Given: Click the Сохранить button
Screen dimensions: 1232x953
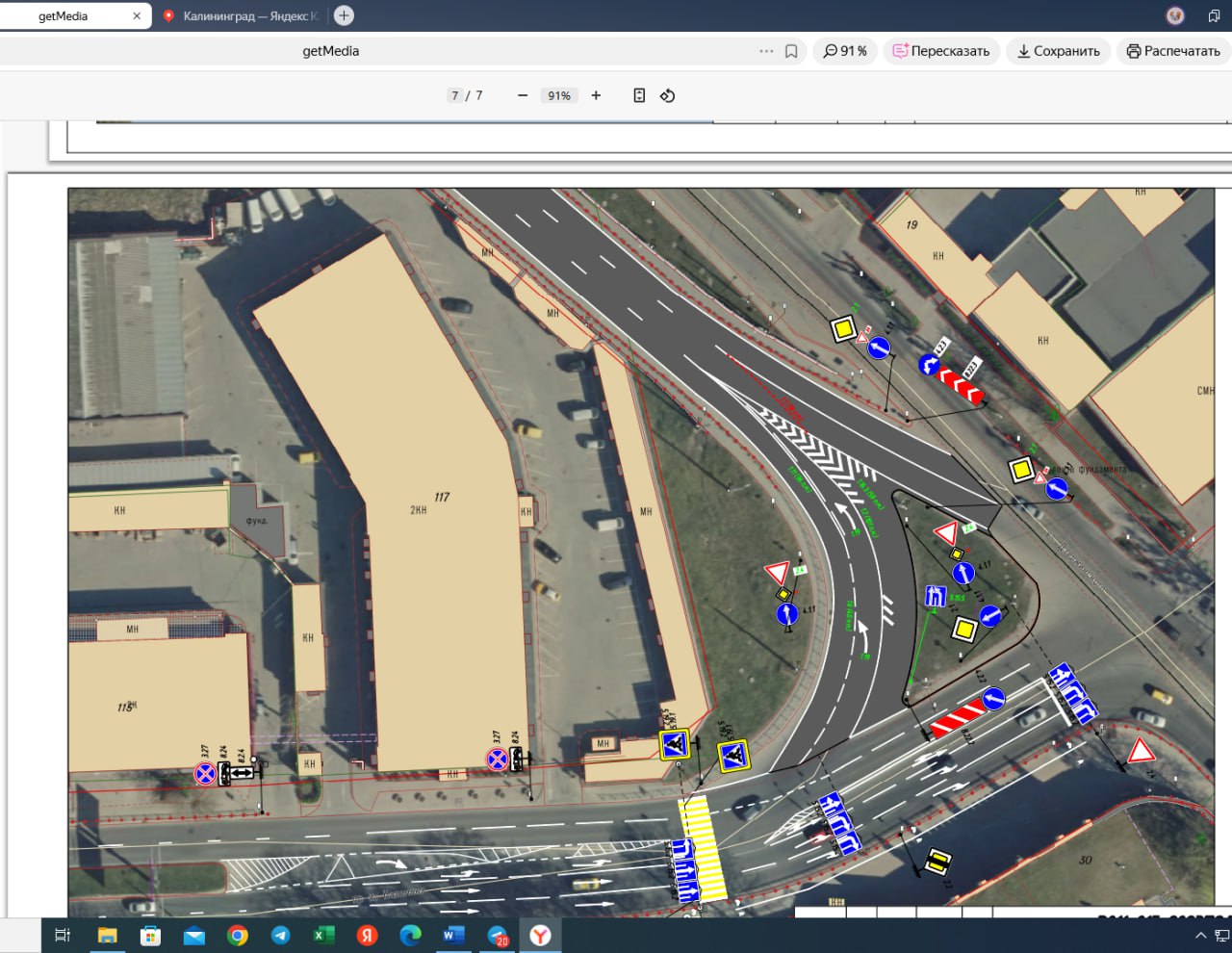Looking at the screenshot, I should [x=1059, y=51].
